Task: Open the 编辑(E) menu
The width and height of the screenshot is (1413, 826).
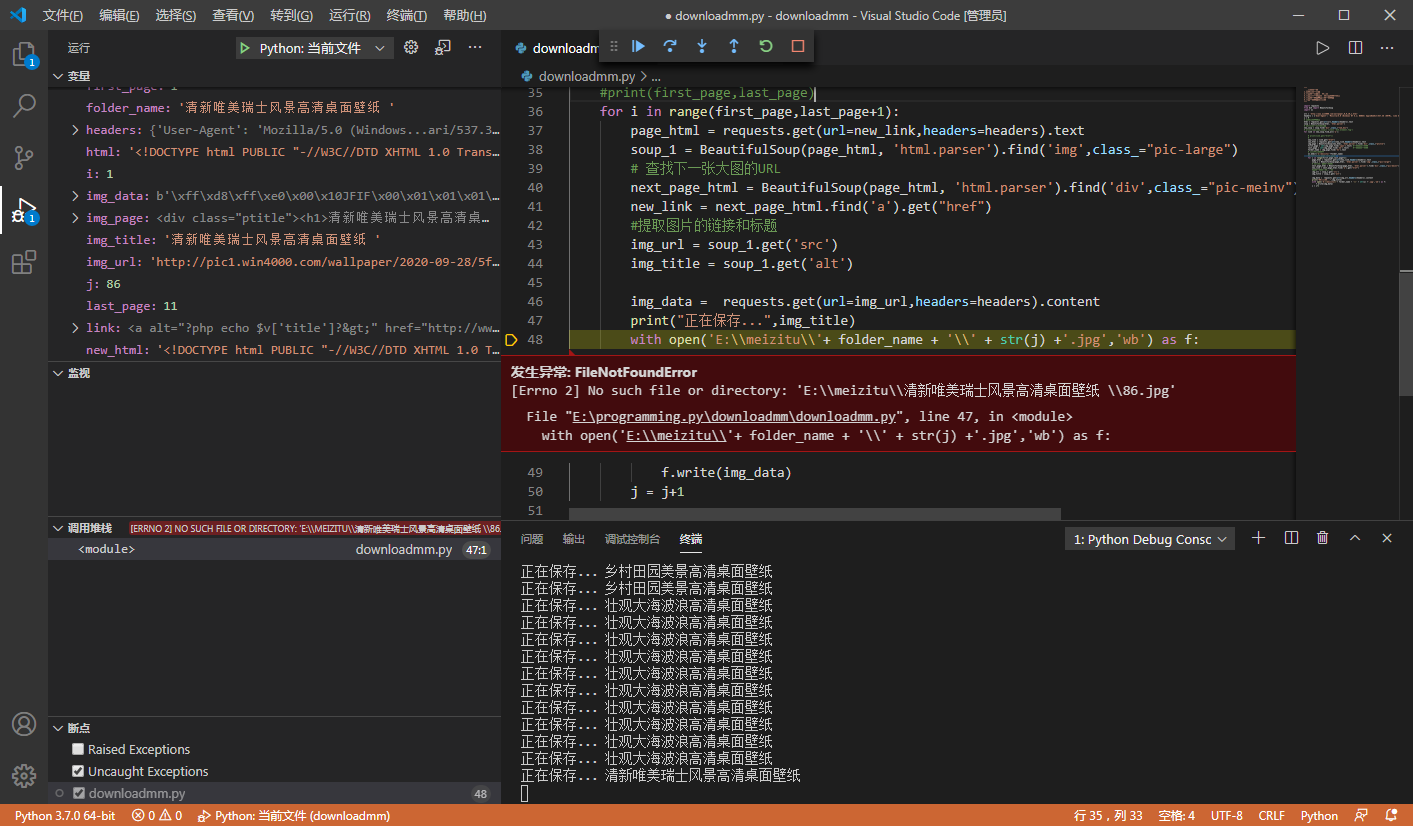Action: [119, 16]
